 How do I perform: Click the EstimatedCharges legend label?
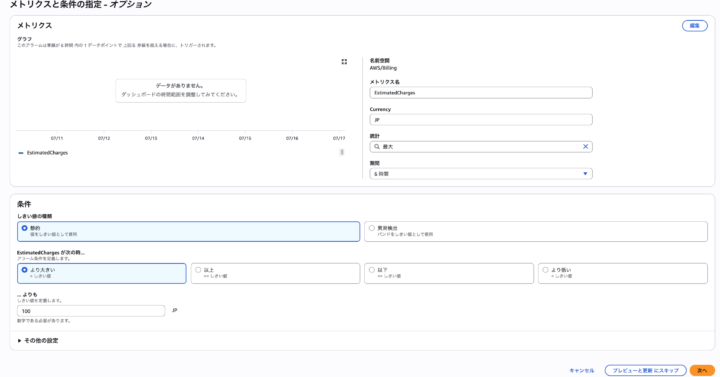point(47,153)
